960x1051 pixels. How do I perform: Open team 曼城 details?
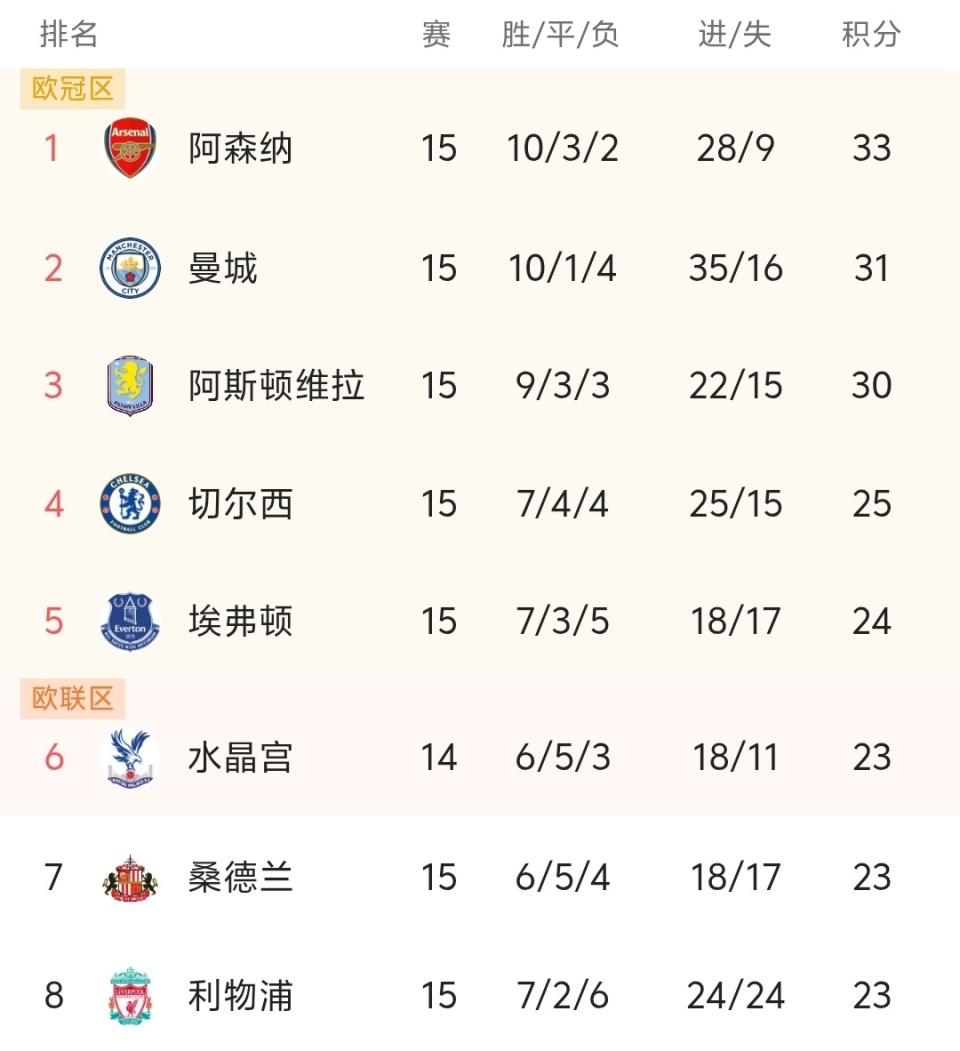[x=223, y=268]
